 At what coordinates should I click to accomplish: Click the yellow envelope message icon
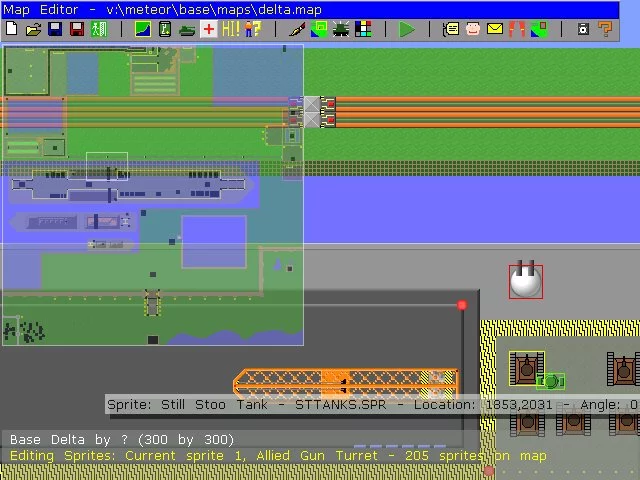[x=495, y=29]
